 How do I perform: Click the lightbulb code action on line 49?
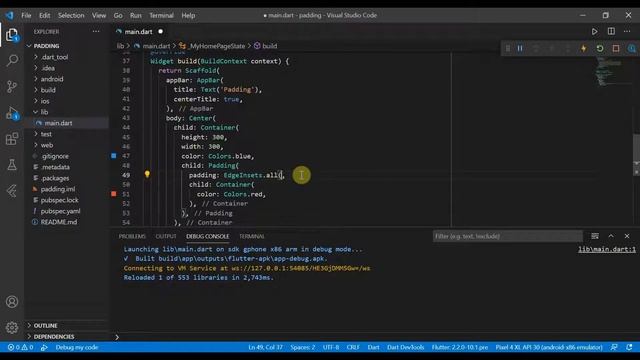pos(147,174)
